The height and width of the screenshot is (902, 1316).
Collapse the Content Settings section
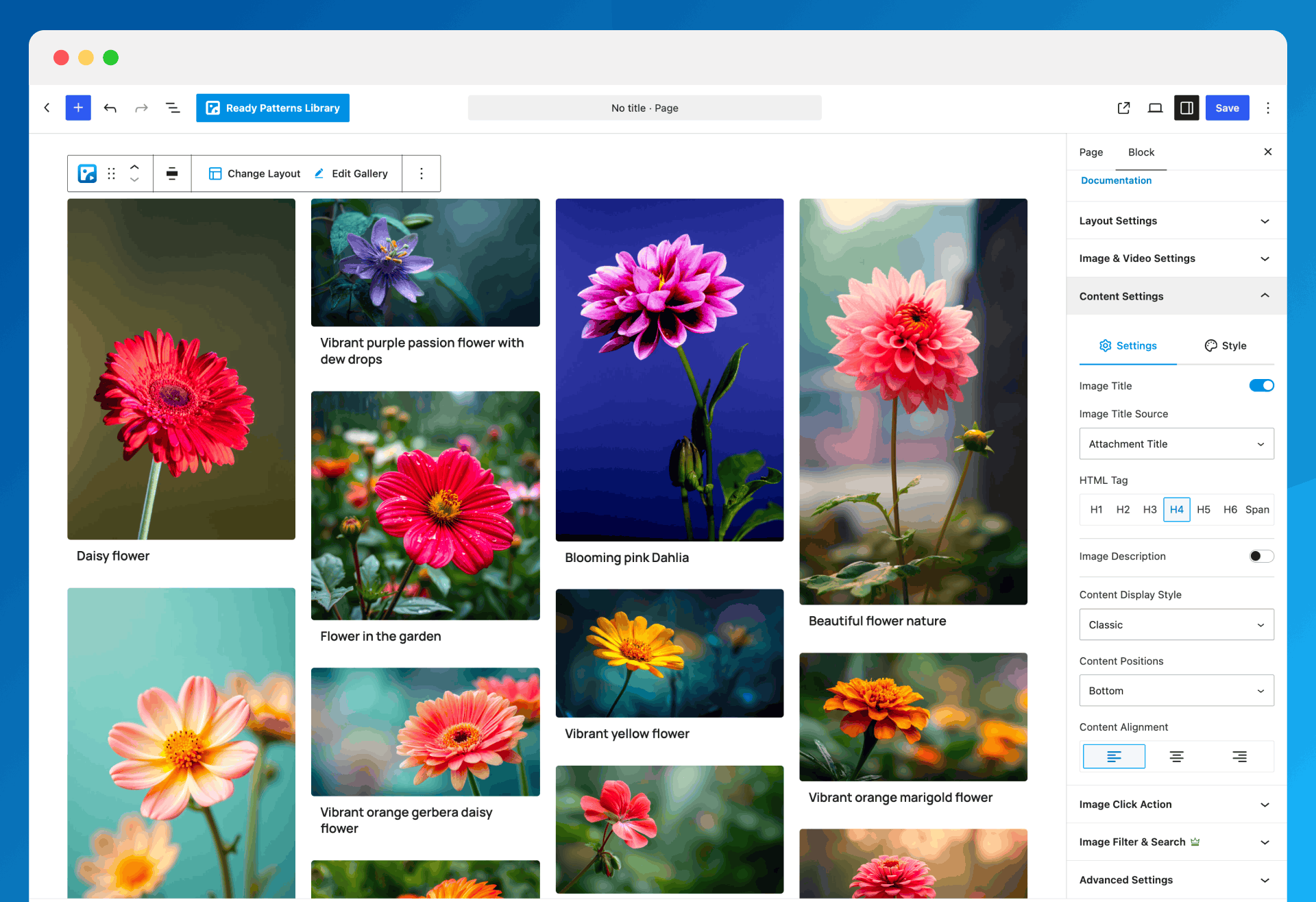1176,296
